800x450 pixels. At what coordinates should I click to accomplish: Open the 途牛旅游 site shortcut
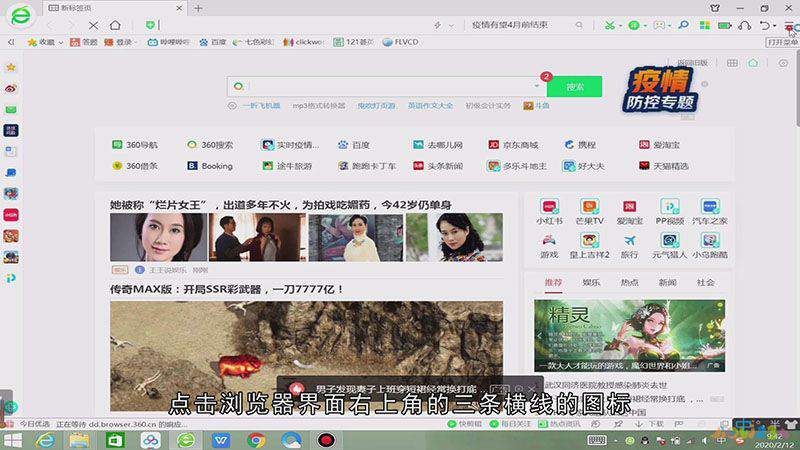287,166
